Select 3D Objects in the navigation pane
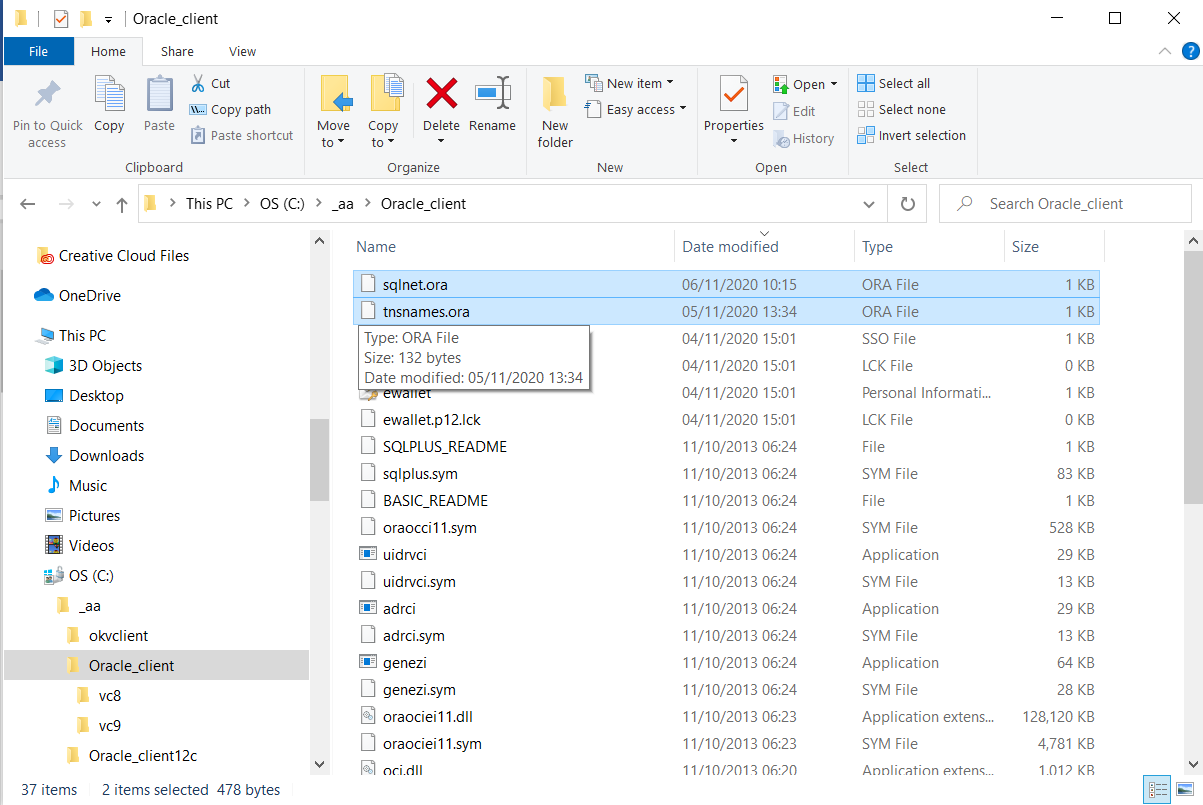Screen dimensions: 1203x805 [95, 366]
